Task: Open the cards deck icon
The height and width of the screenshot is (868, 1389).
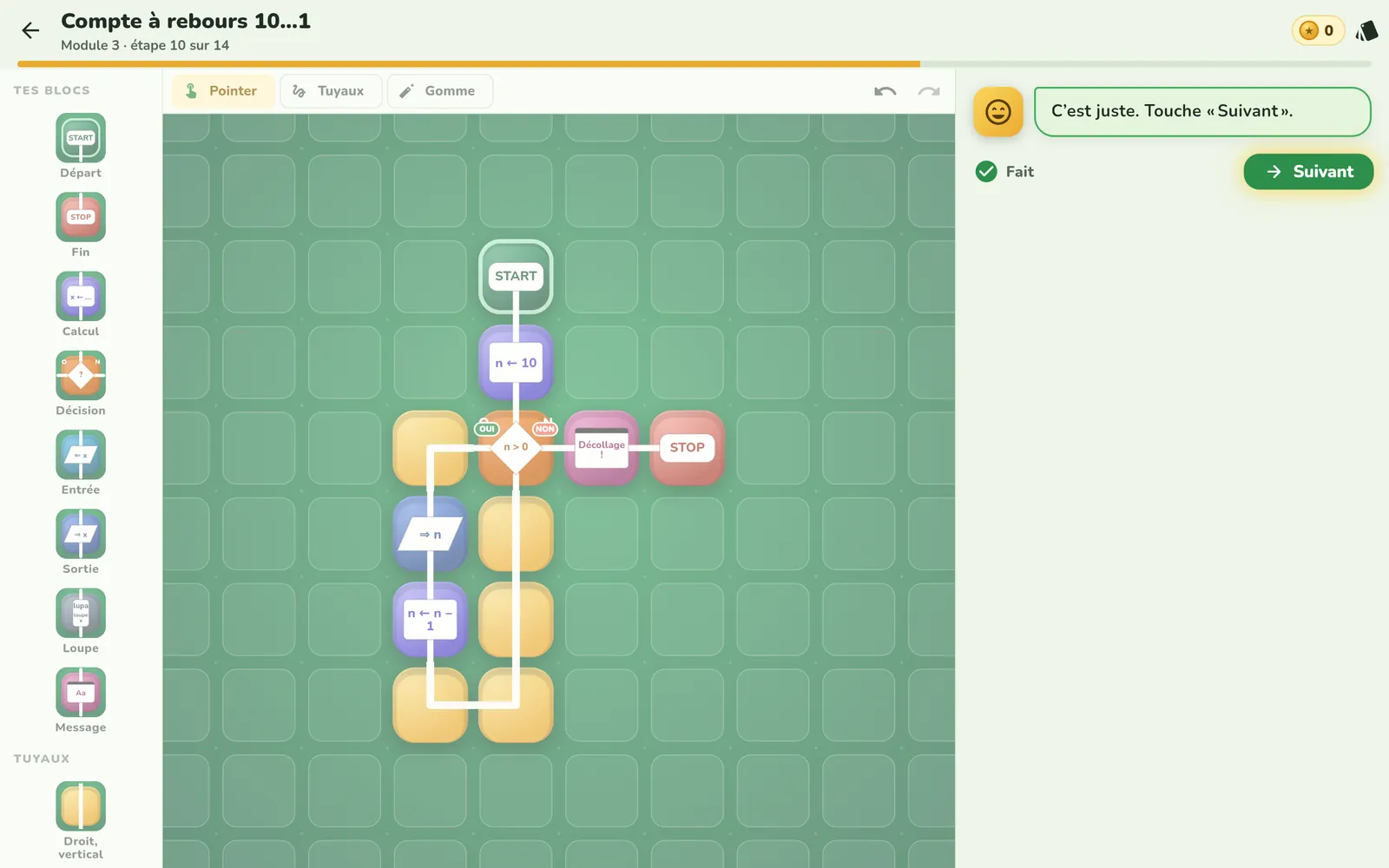Action: click(x=1367, y=31)
